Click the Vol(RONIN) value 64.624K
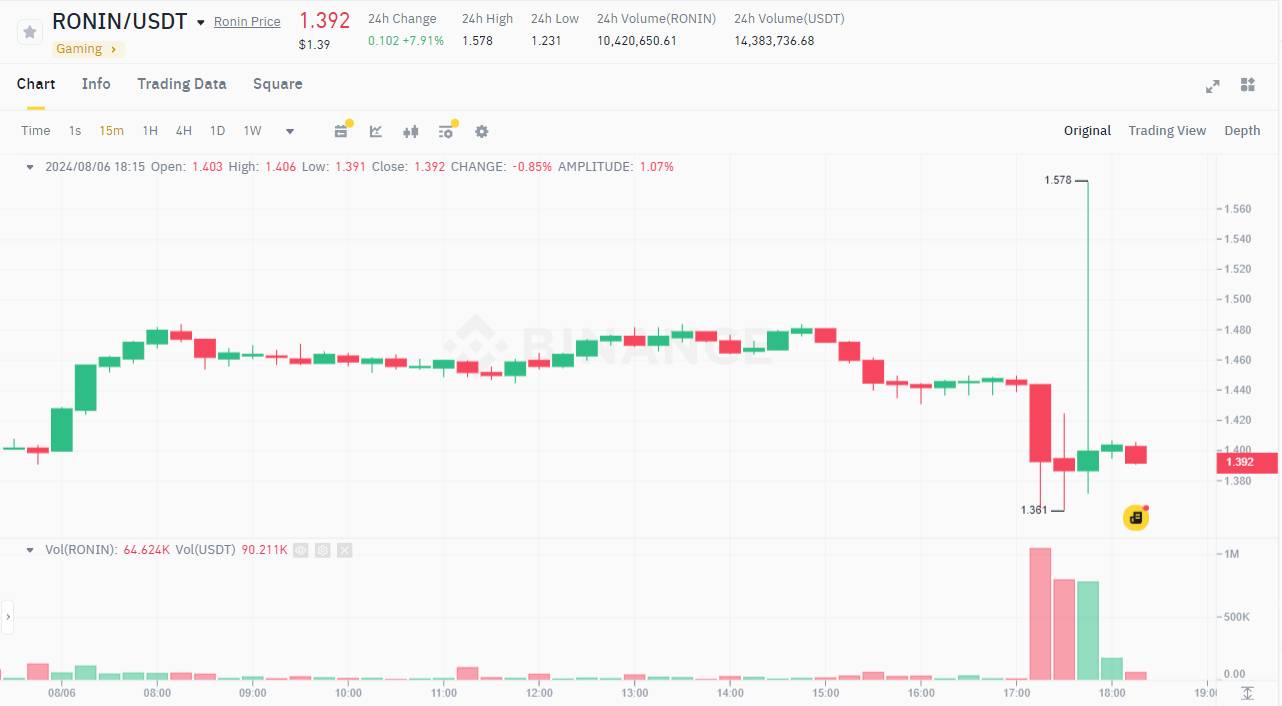 tap(147, 550)
